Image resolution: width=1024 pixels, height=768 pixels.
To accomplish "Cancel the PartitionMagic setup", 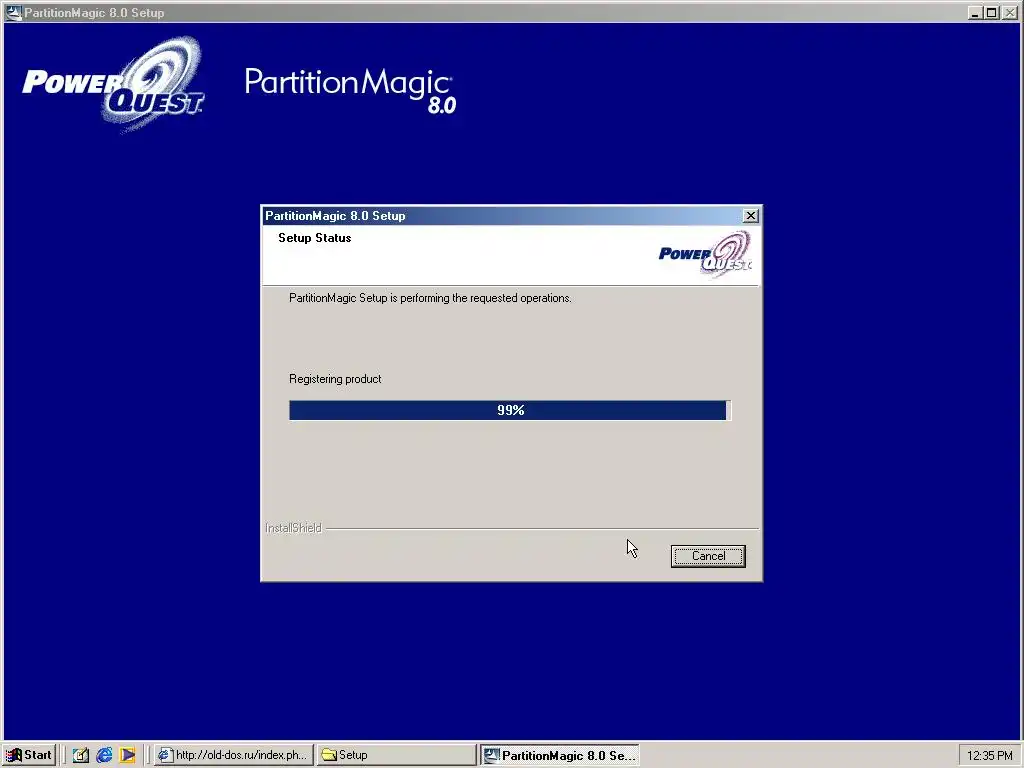I will (x=708, y=556).
